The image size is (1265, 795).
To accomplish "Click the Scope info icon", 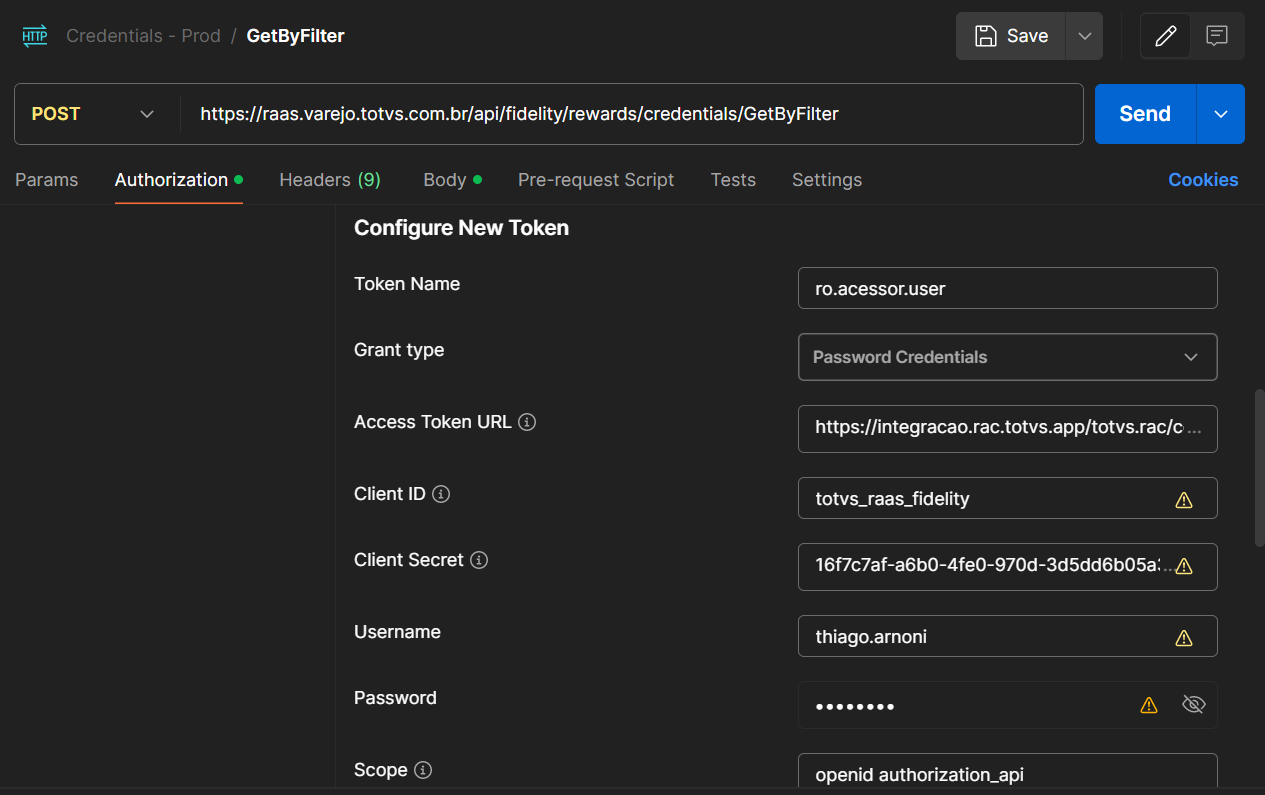I will pos(423,770).
